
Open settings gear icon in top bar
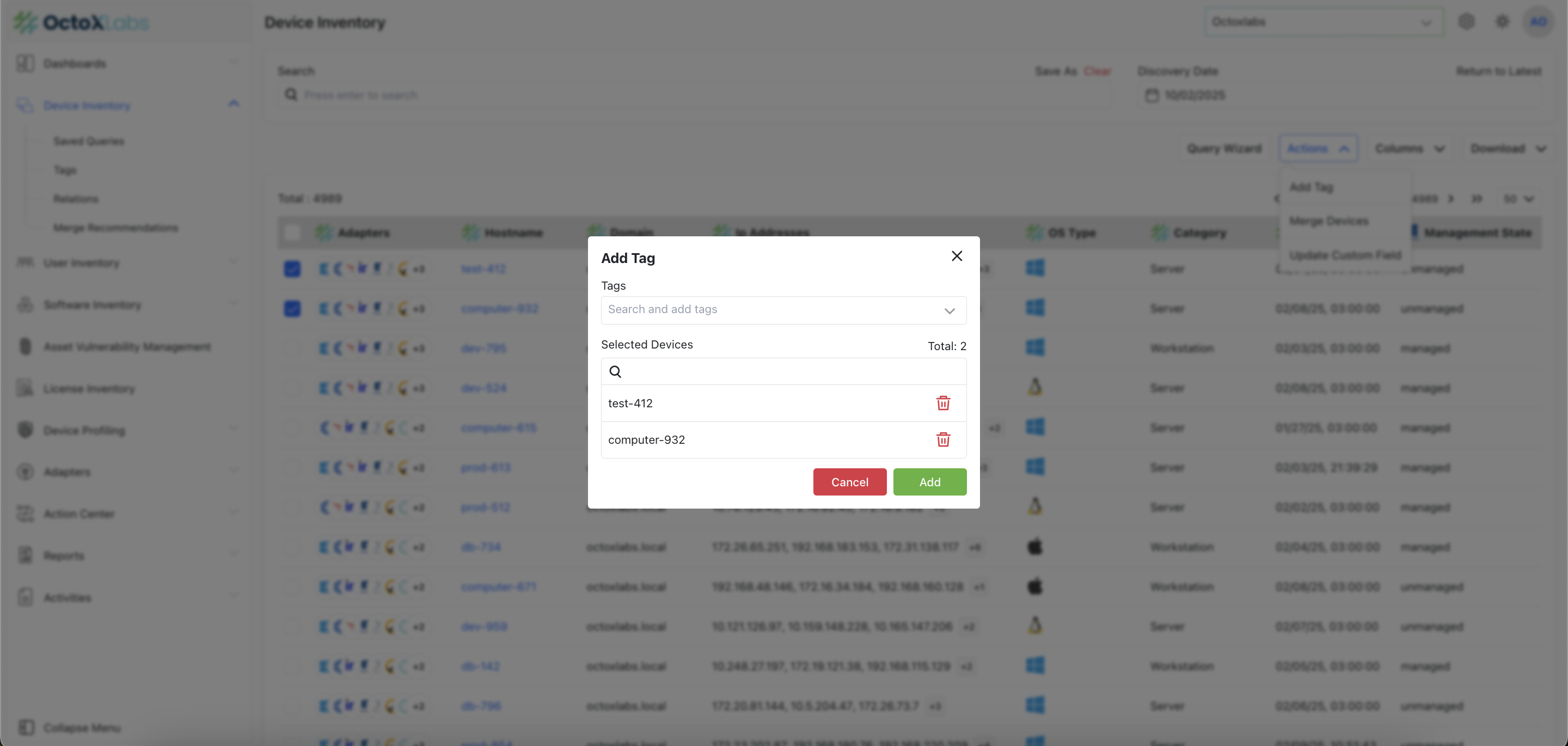(x=1502, y=22)
